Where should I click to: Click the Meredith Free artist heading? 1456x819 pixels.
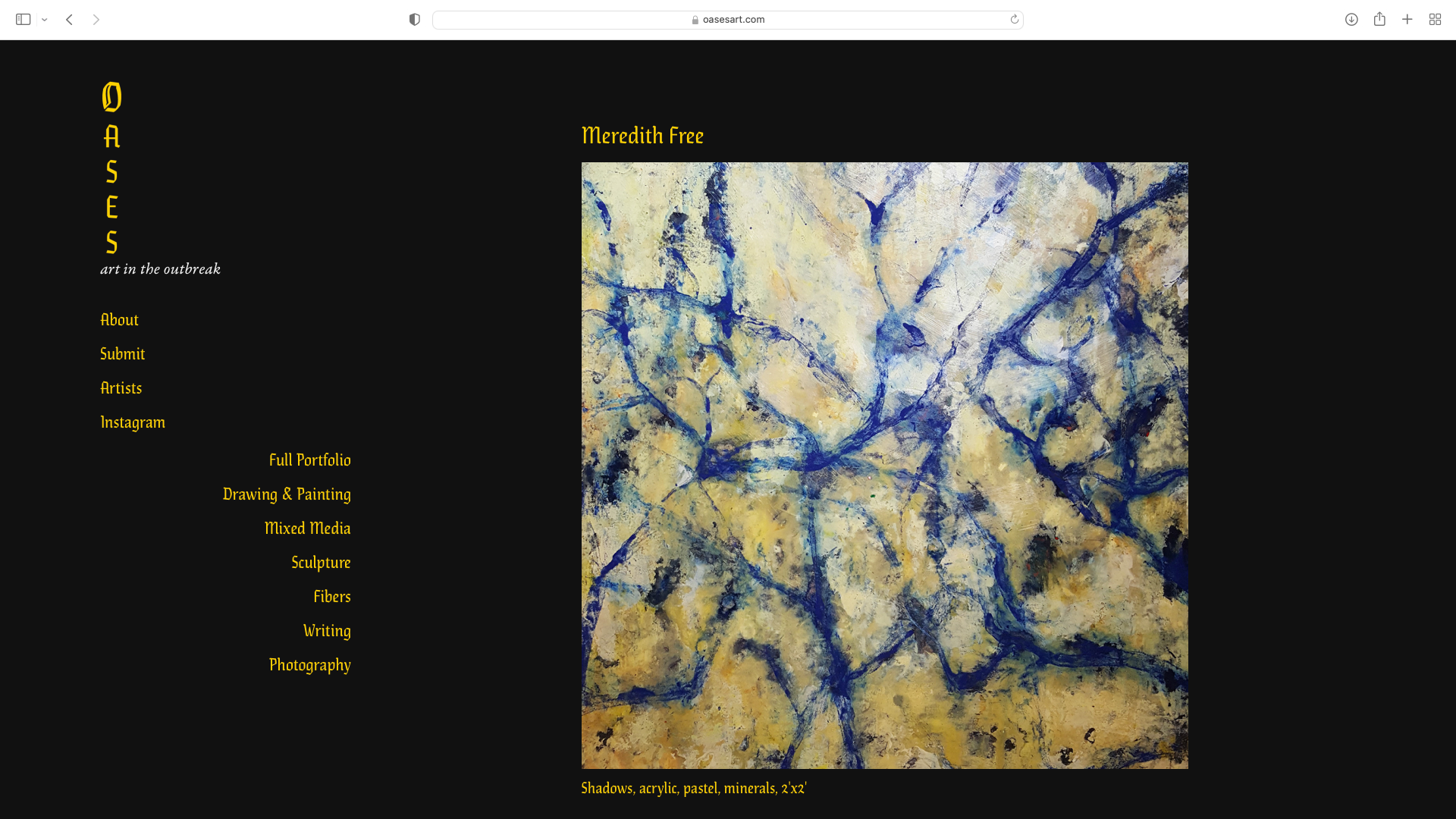pos(642,136)
